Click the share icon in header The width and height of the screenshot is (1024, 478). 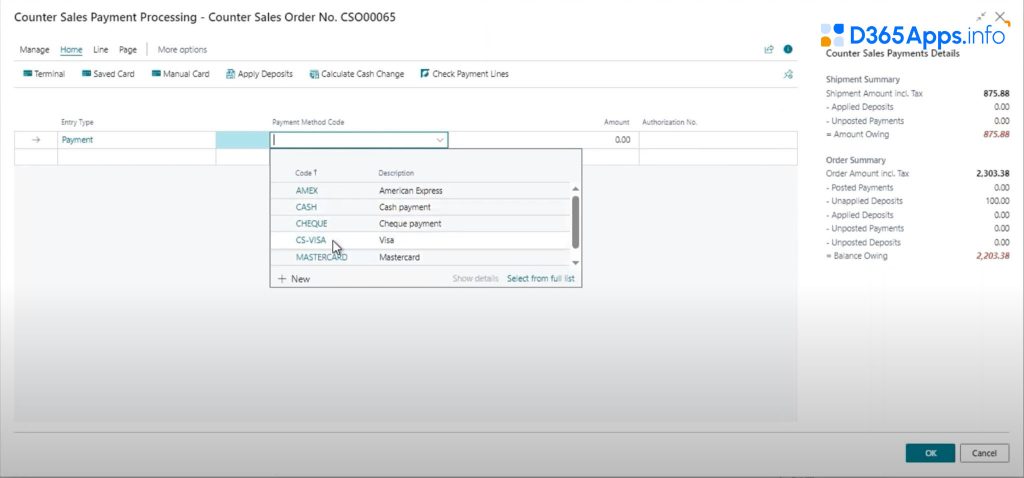[x=768, y=49]
